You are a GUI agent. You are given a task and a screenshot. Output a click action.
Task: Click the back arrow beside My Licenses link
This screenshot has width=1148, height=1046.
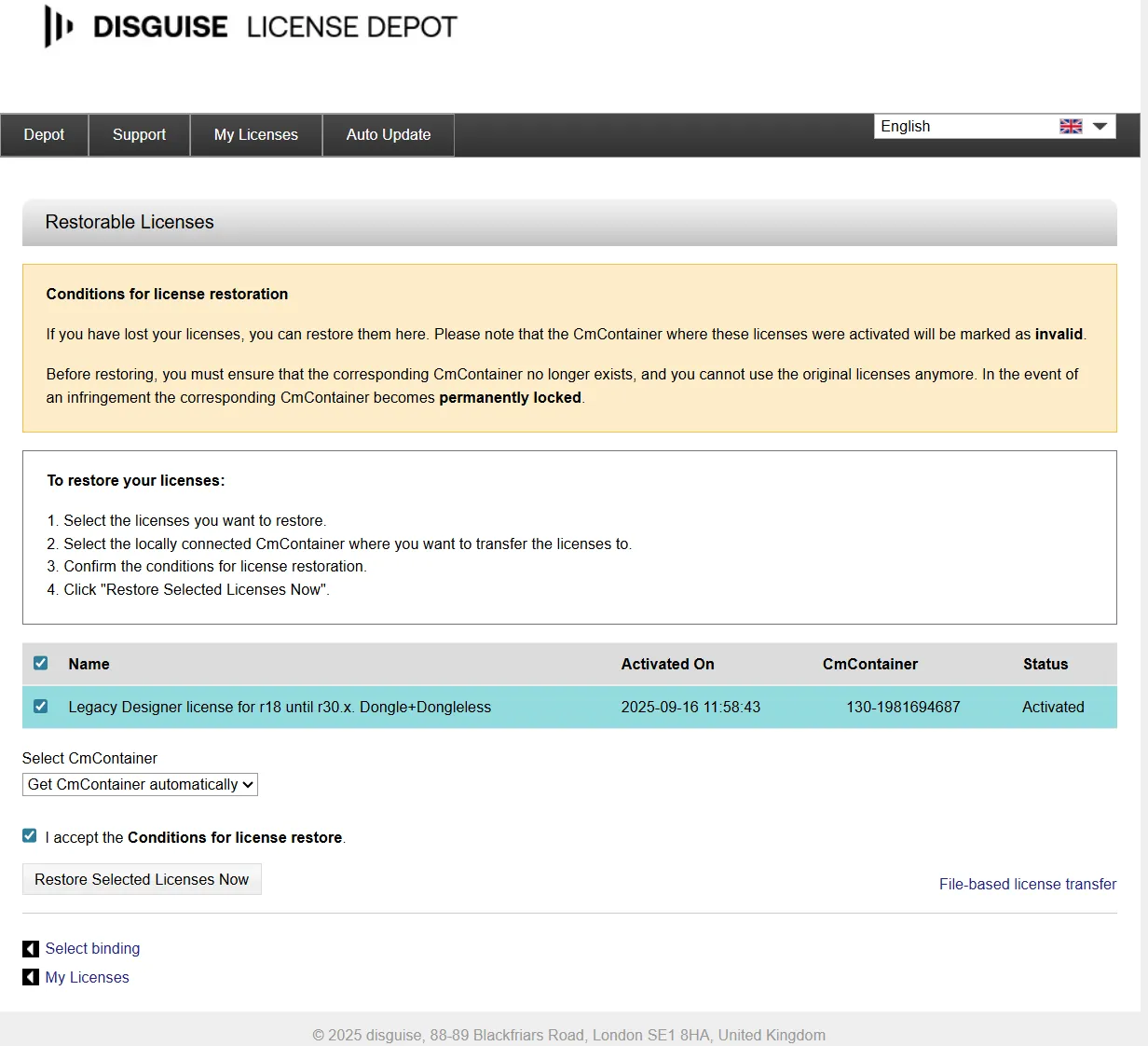pyautogui.click(x=30, y=977)
